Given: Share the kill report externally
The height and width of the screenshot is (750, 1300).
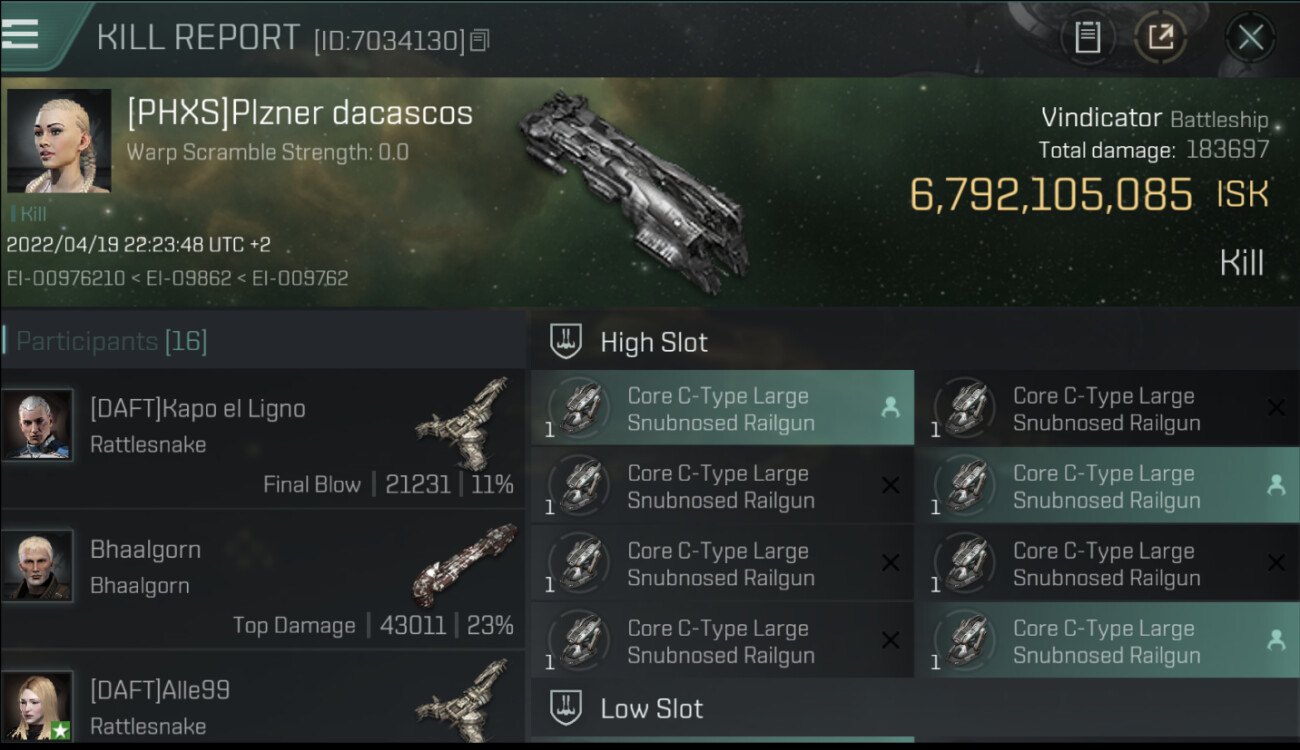Looking at the screenshot, I should click(1160, 38).
